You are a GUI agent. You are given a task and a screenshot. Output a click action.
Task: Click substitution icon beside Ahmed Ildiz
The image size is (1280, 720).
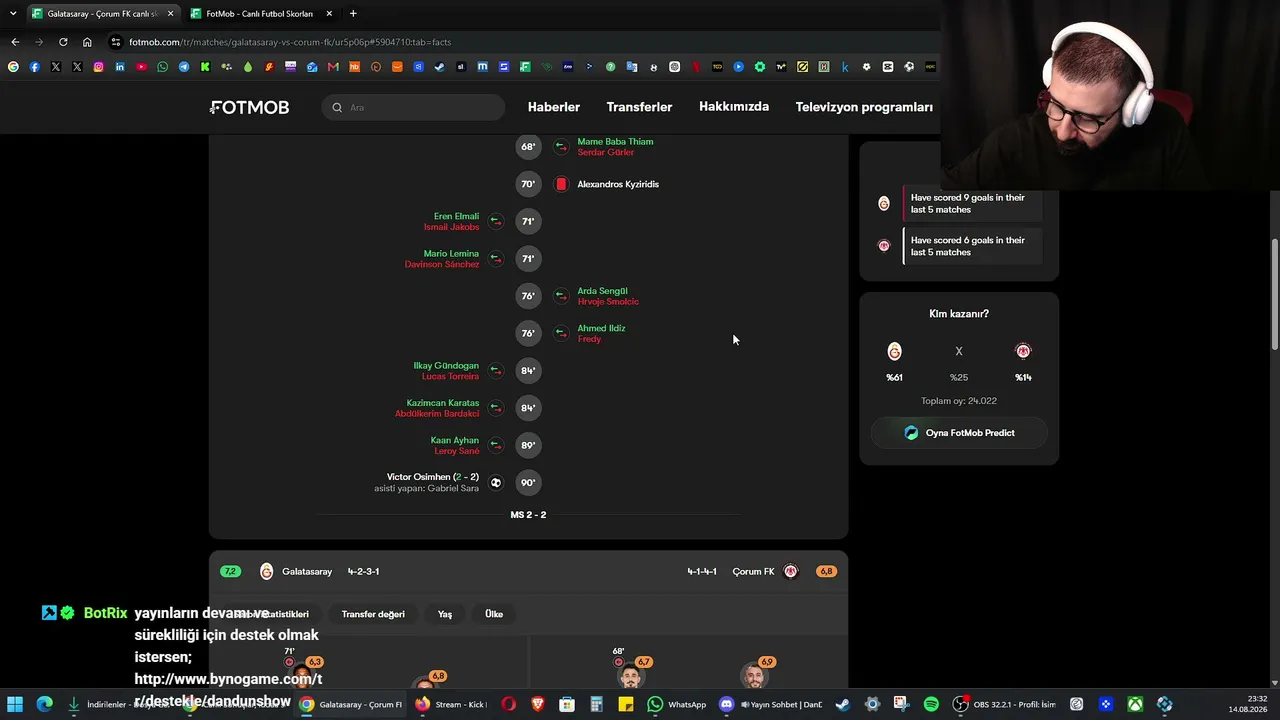pos(561,333)
